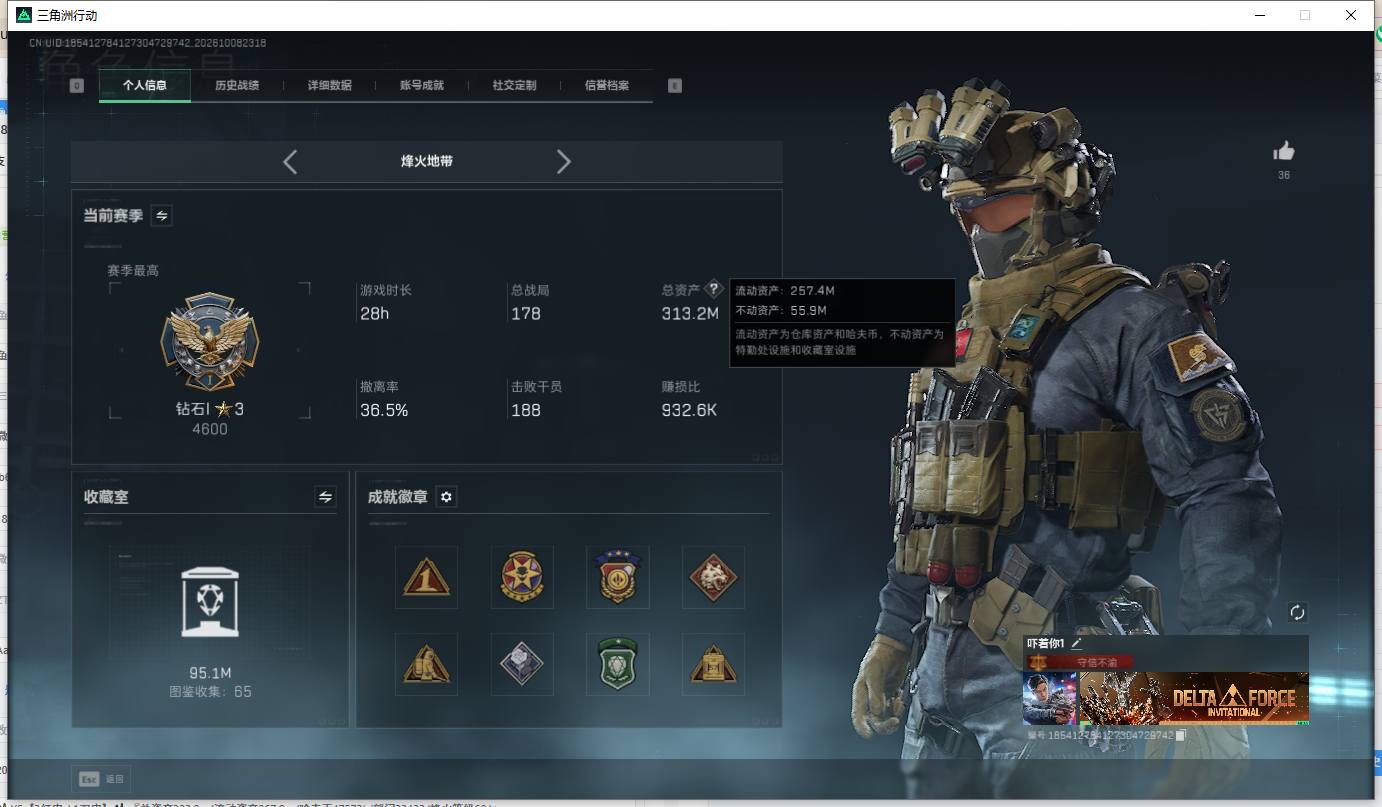Click the wolf head diamond badge

[x=713, y=577]
